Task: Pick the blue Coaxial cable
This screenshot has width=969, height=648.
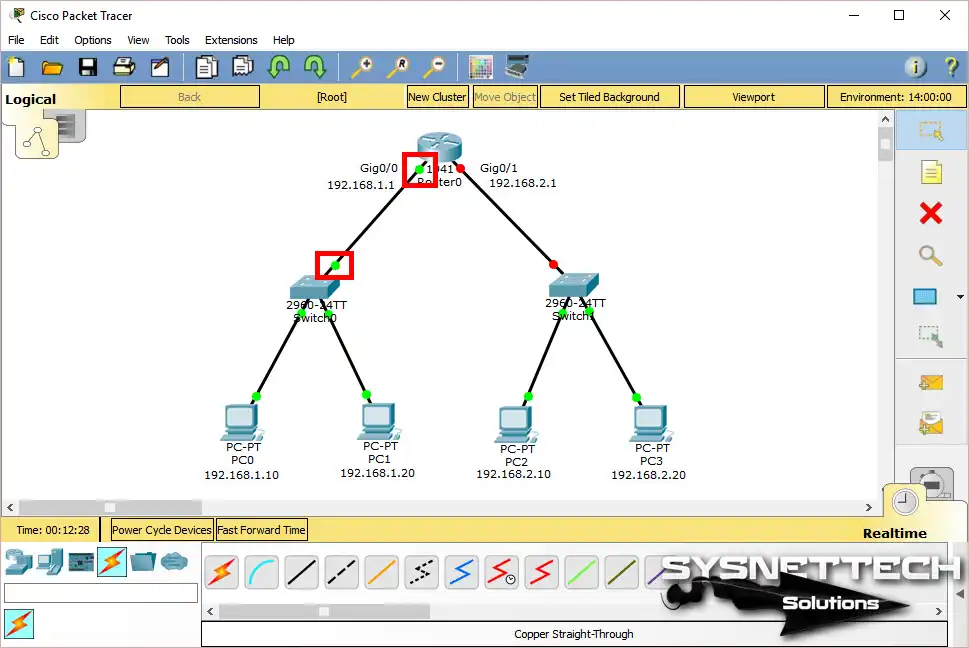Action: [x=462, y=572]
